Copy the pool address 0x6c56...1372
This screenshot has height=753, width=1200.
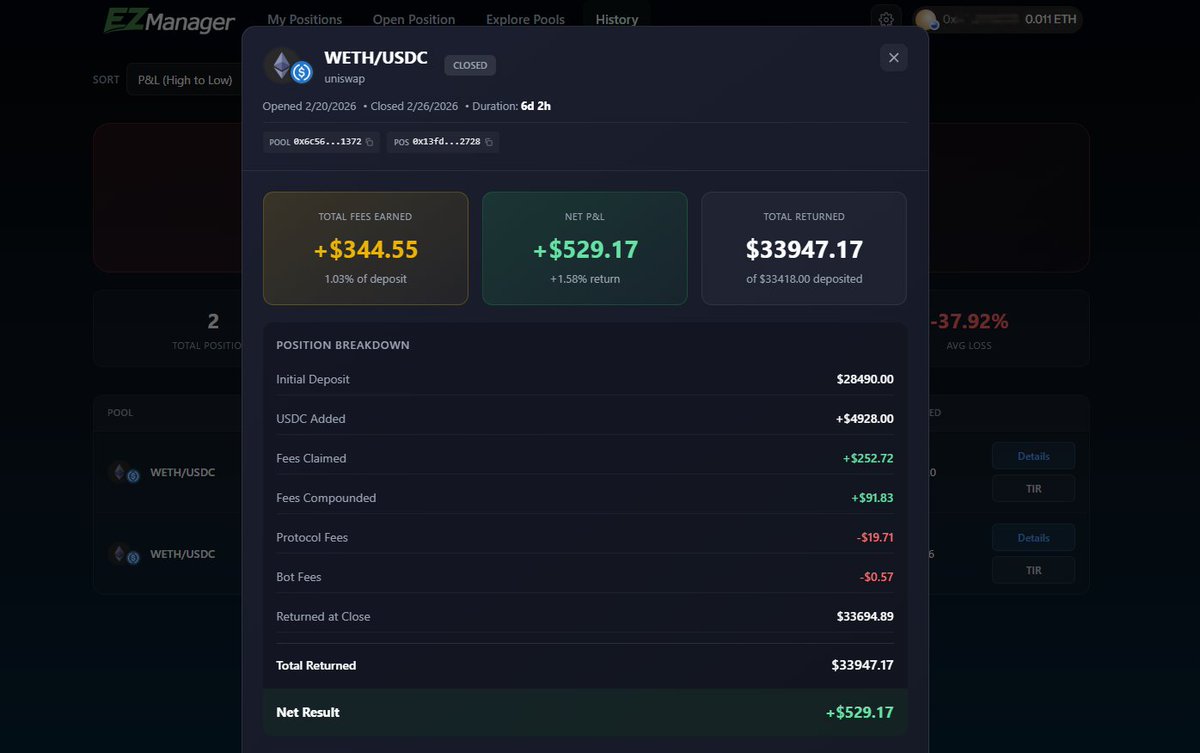point(369,142)
